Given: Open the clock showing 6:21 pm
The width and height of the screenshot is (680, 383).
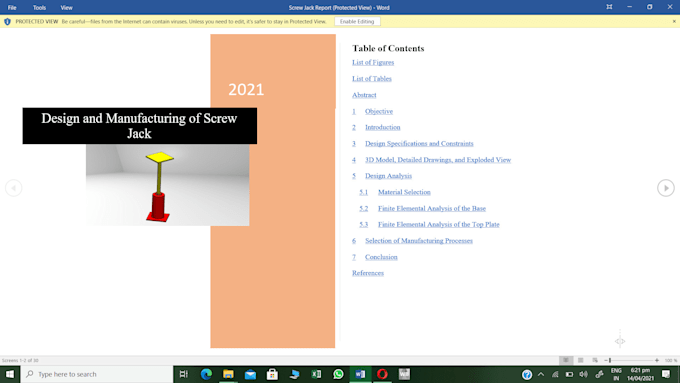Looking at the screenshot, I should pyautogui.click(x=640, y=374).
